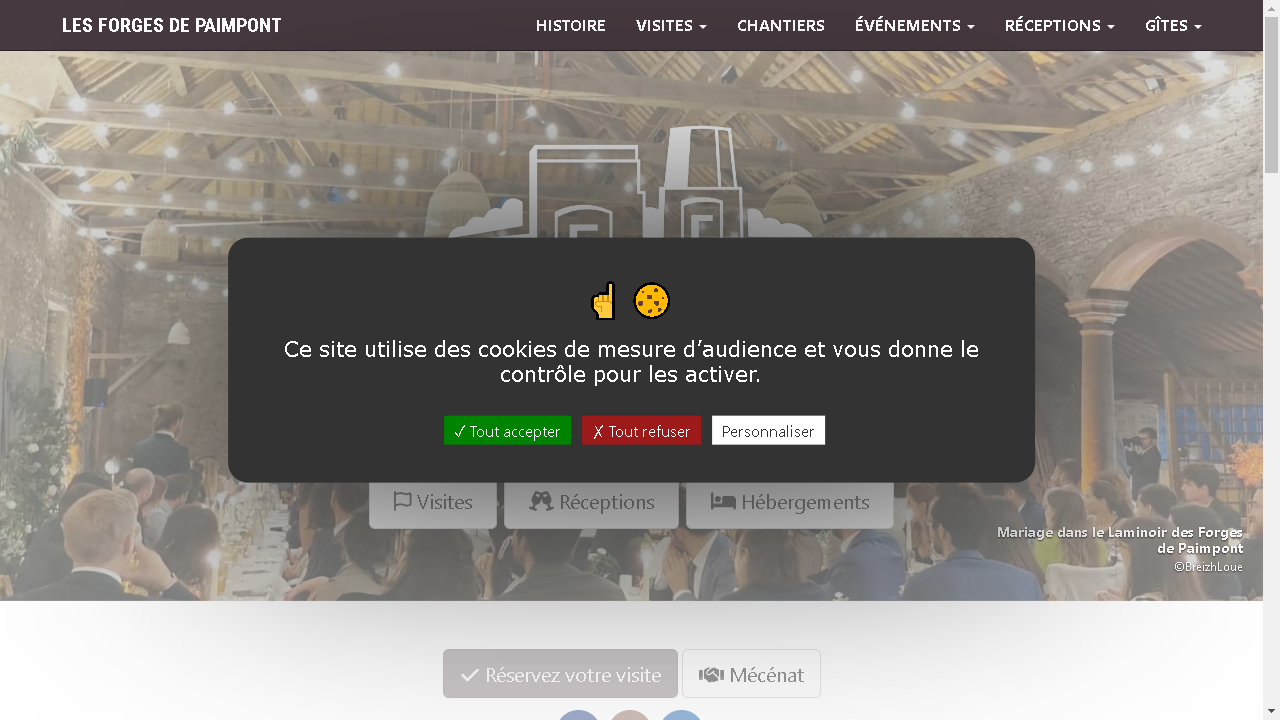Open the Histoire menu item
Image resolution: width=1280 pixels, height=720 pixels.
[x=570, y=25]
